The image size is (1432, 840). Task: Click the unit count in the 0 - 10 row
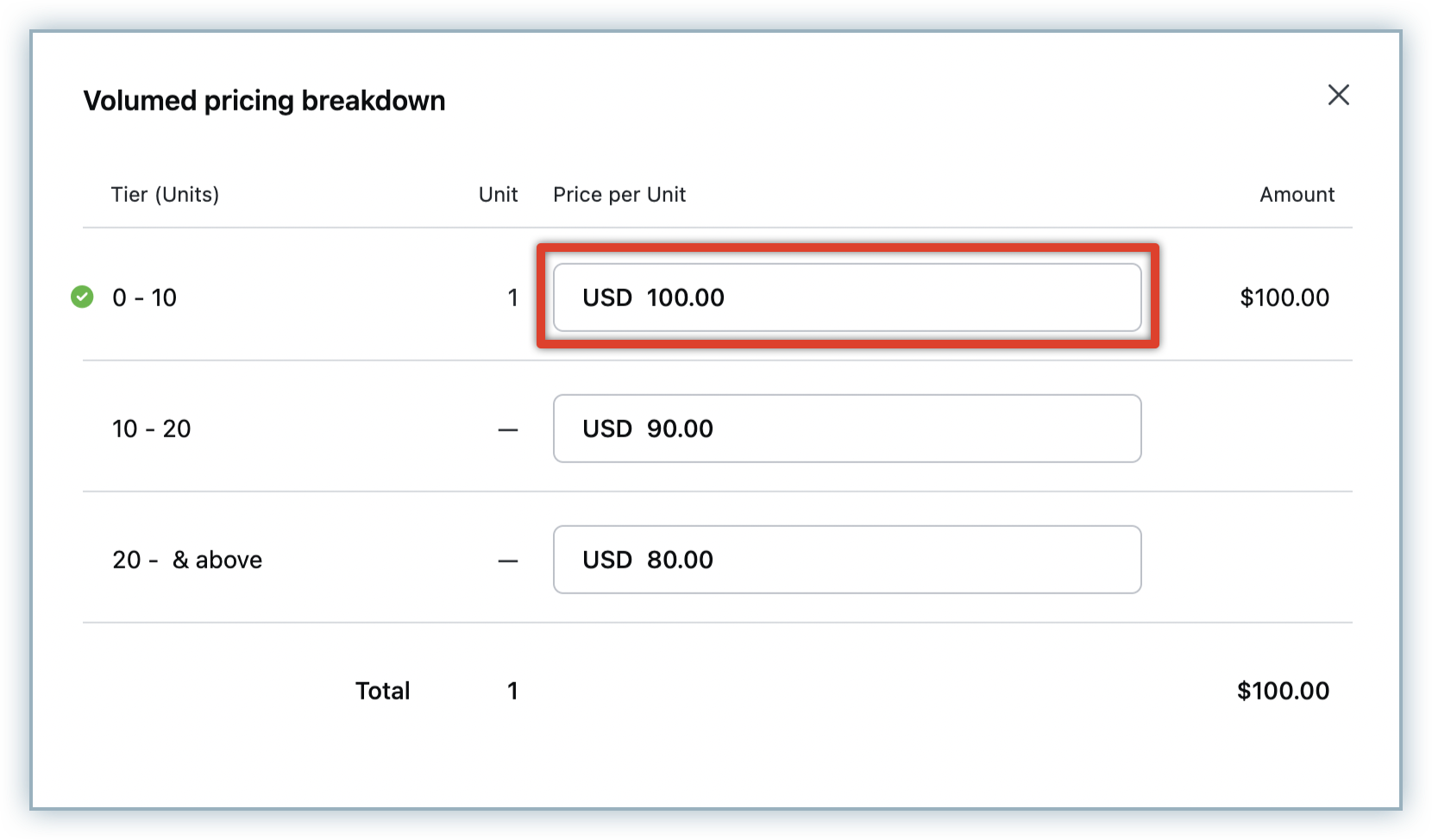pyautogui.click(x=512, y=298)
